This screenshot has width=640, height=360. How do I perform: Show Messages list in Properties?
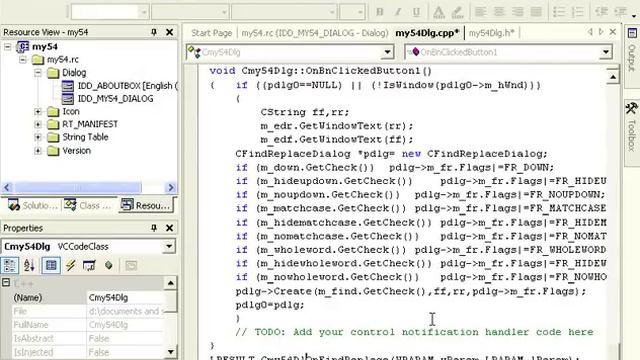(89, 266)
